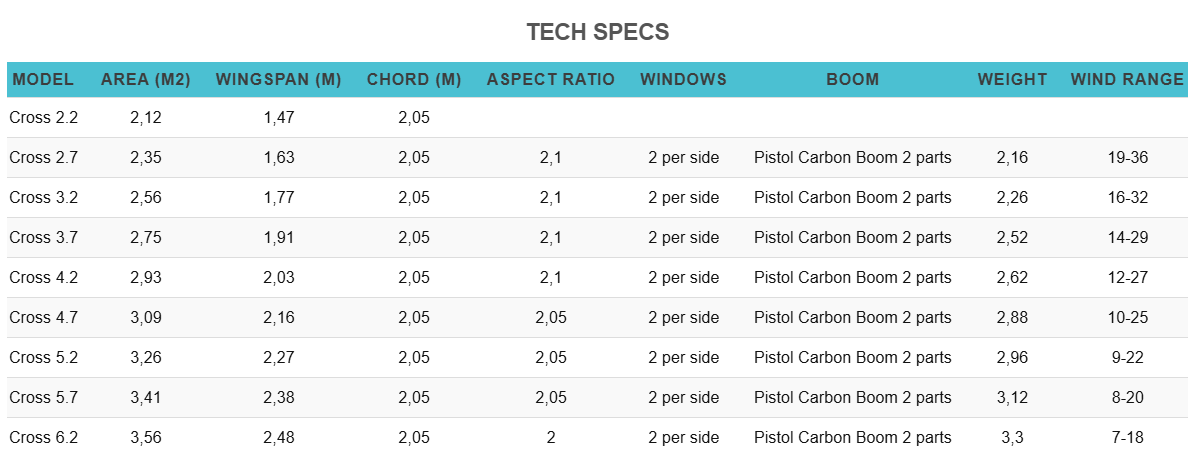The height and width of the screenshot is (475, 1200).
Task: Click the MODEL column header
Action: pyautogui.click(x=43, y=80)
